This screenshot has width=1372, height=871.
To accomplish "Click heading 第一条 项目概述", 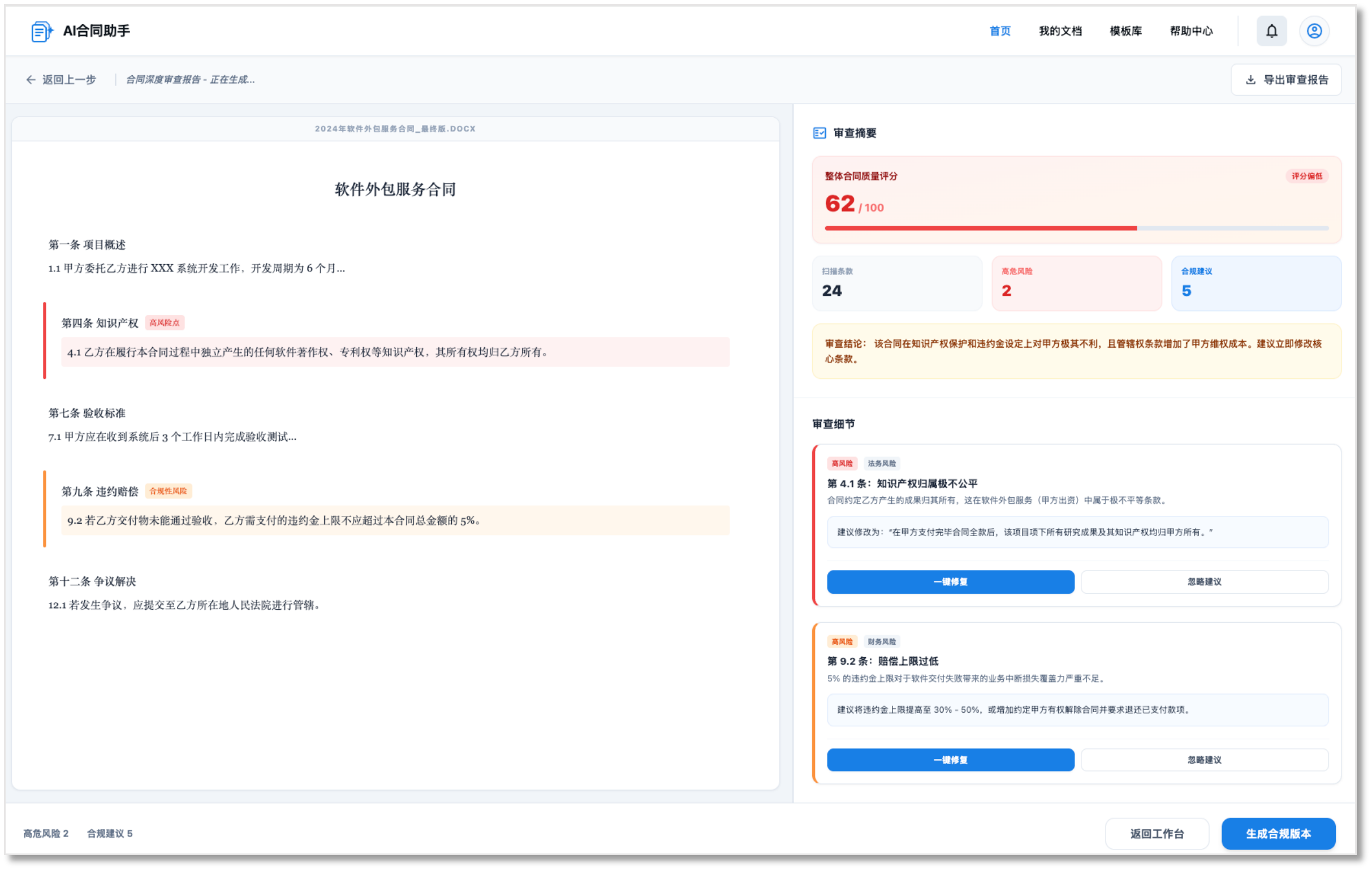I will pyautogui.click(x=87, y=245).
